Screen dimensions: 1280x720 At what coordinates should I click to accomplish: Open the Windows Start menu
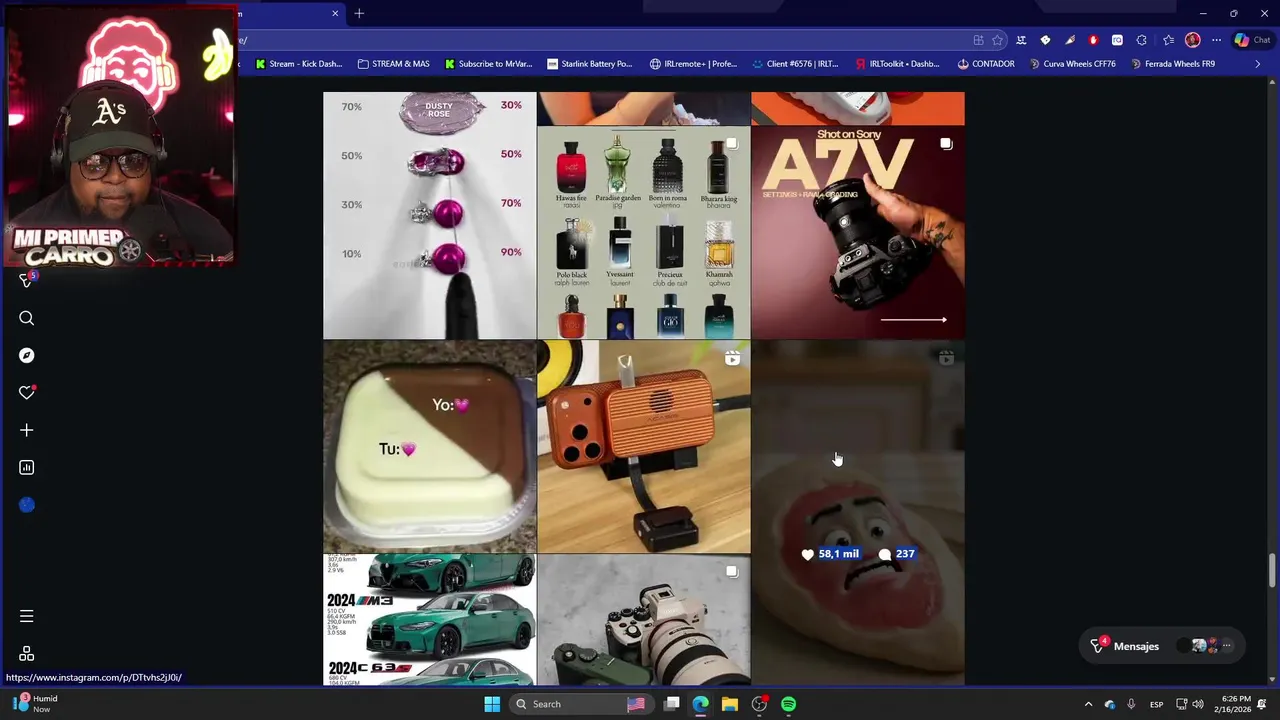click(492, 704)
